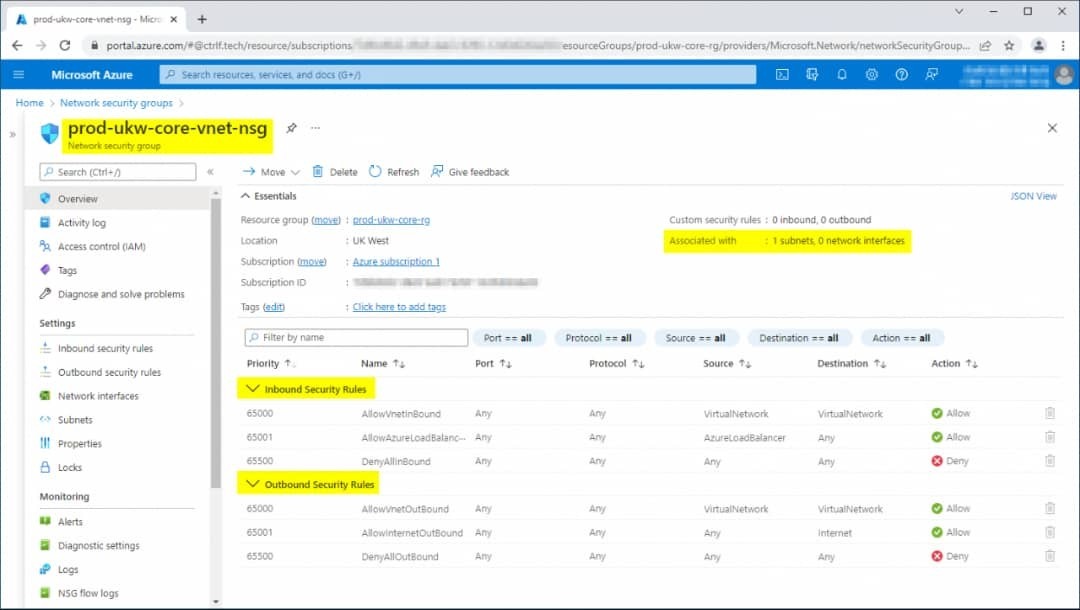
Task: Open the Directories and subscriptions filter icon
Action: pos(812,74)
